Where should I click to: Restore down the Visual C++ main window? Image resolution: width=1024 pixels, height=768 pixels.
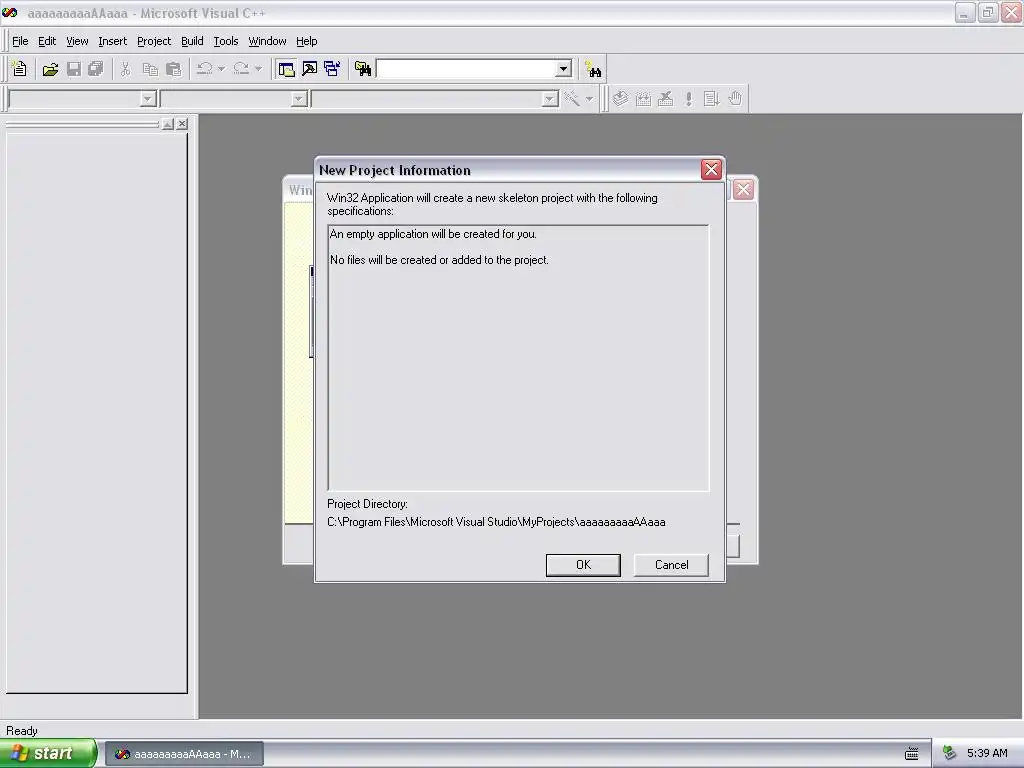tap(987, 12)
